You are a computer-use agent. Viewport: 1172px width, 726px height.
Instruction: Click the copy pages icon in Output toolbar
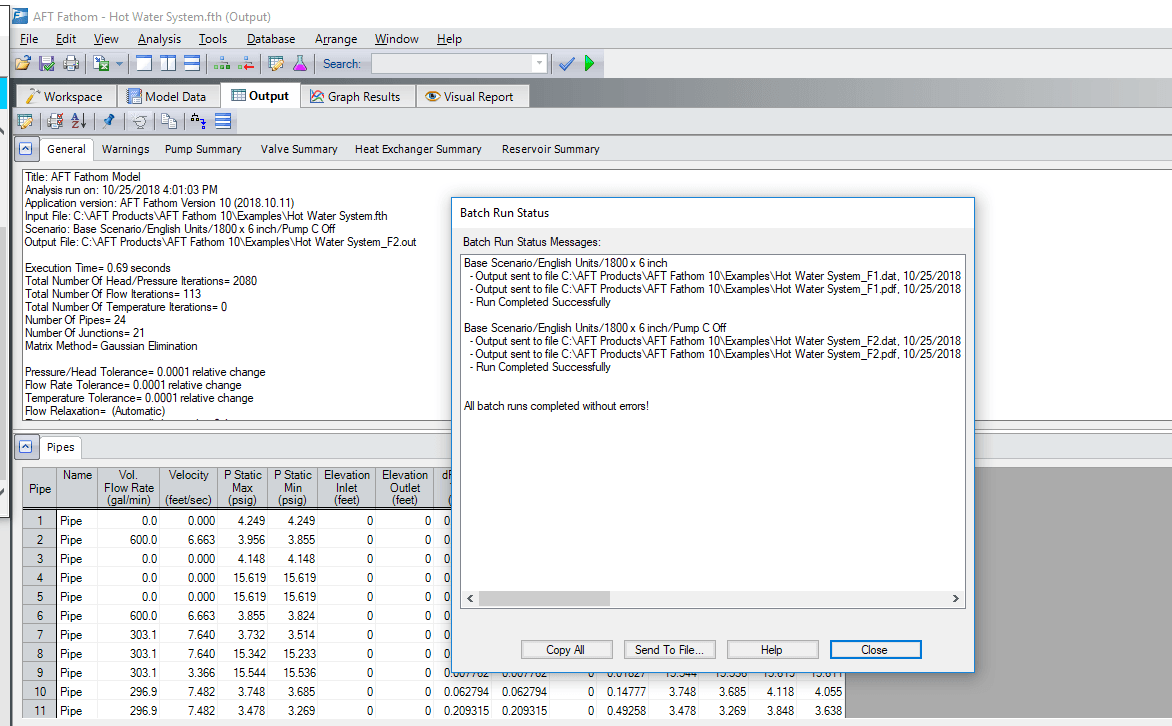tap(169, 121)
